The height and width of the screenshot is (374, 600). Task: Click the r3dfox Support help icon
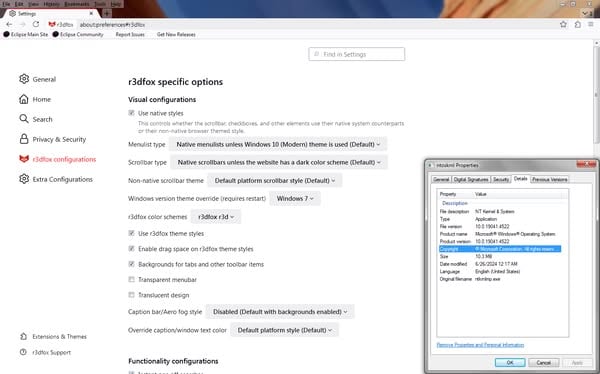(x=23, y=352)
